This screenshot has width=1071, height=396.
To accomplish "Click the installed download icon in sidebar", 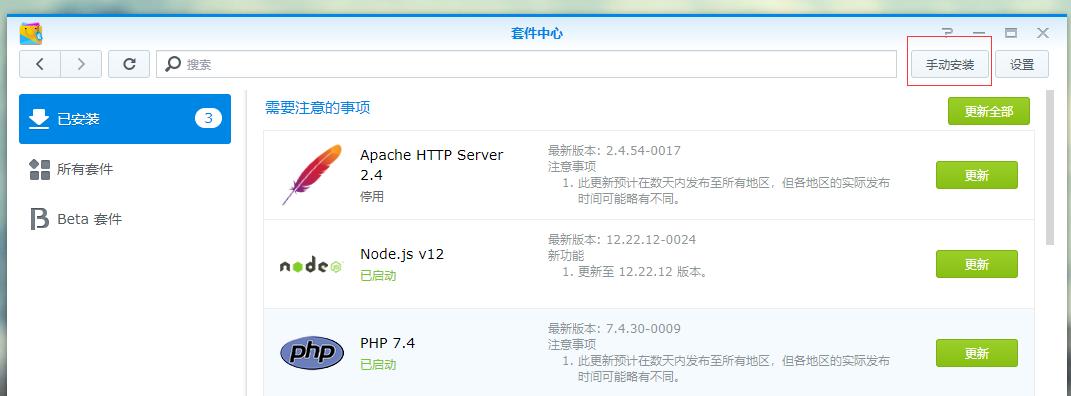I will [39, 119].
